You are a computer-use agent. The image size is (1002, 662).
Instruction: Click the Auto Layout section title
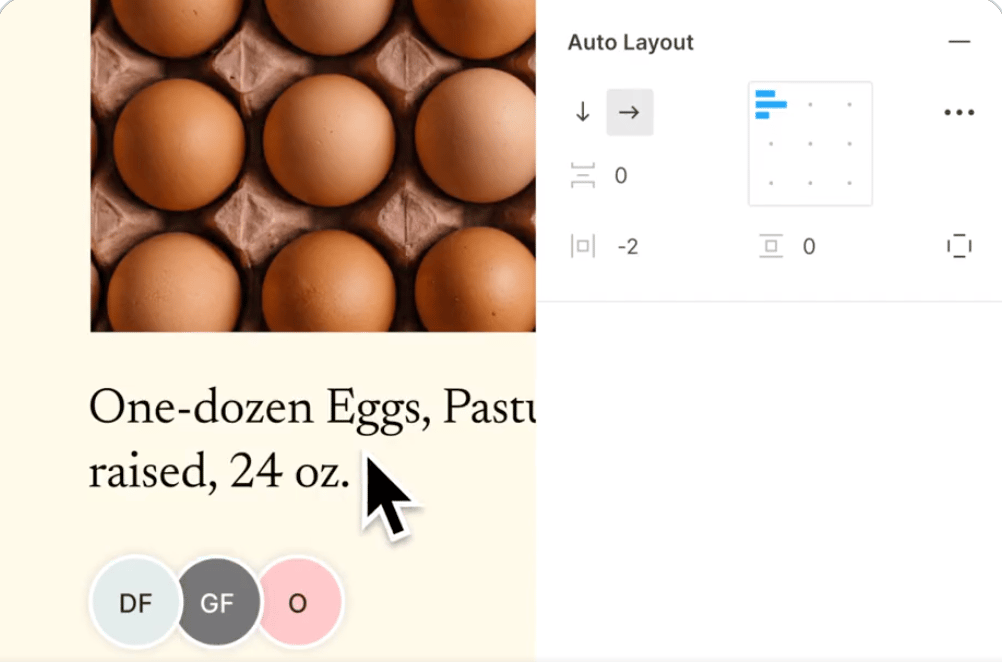pyautogui.click(x=631, y=42)
